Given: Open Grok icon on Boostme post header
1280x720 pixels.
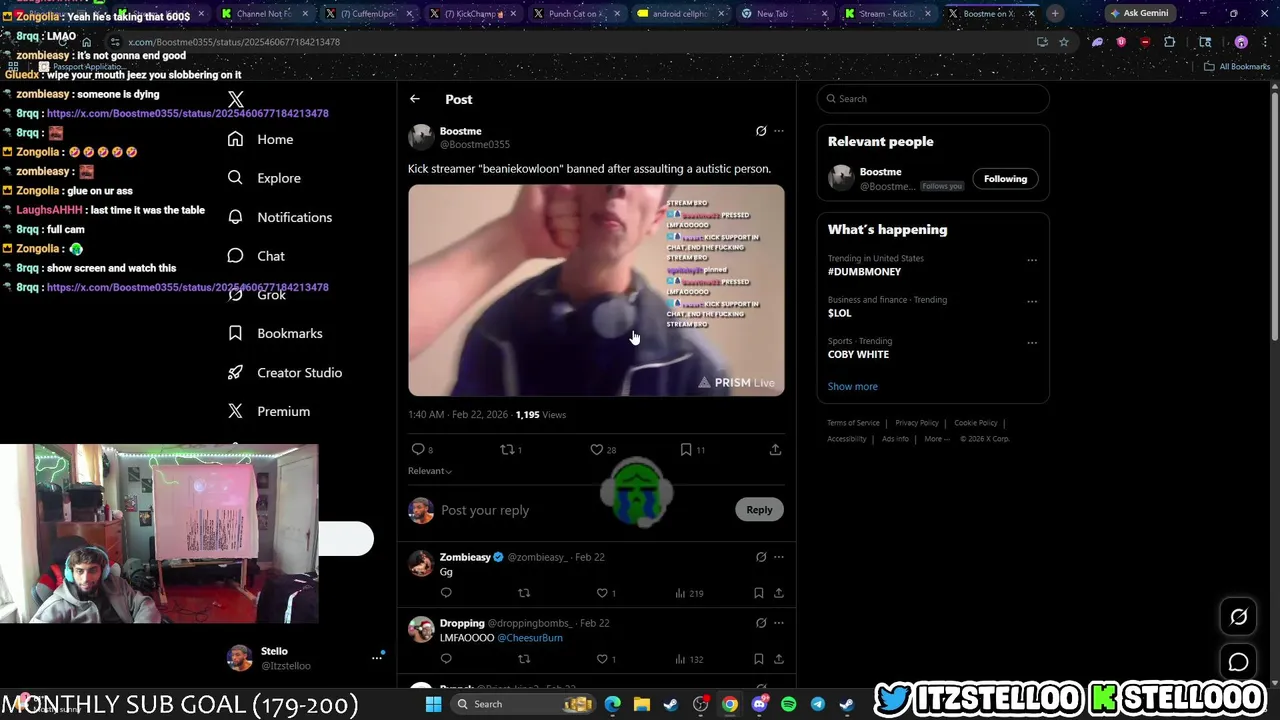Looking at the screenshot, I should point(761,131).
